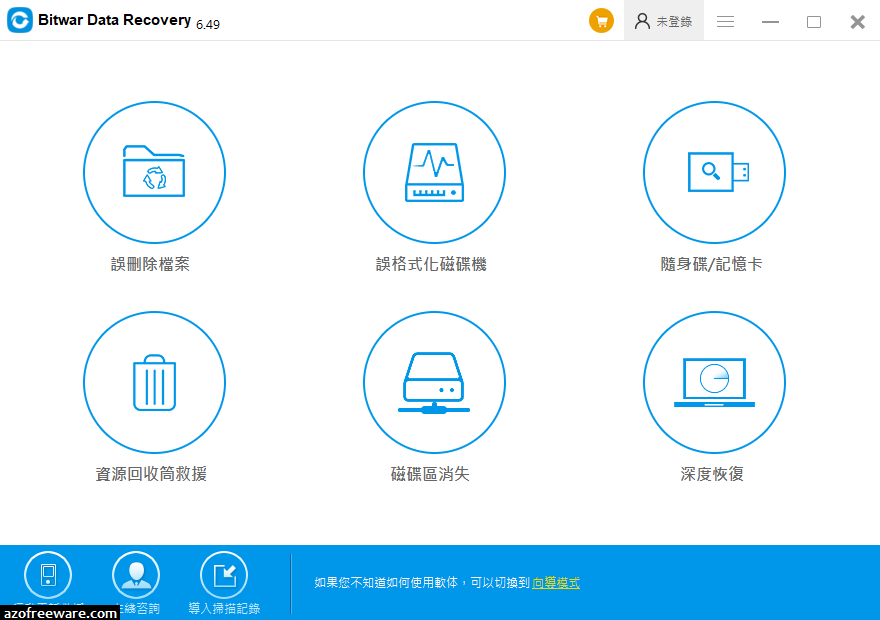Minimize the Bitwar Data Recovery window

point(770,21)
